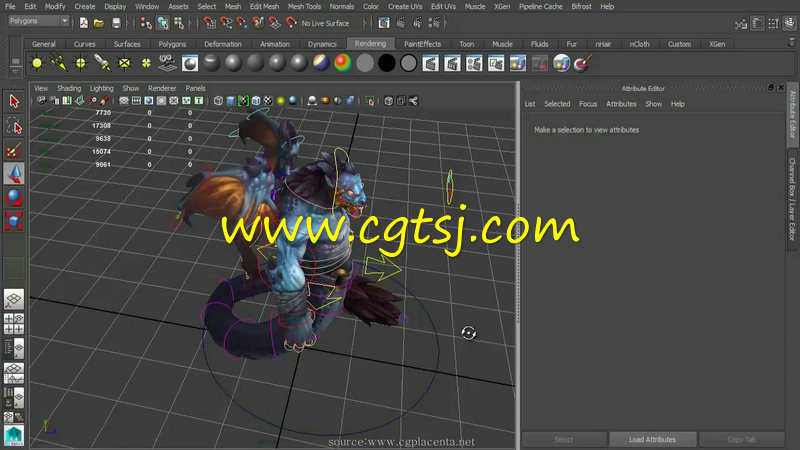This screenshot has width=800, height=450.
Task: Toggle make live surface magnet
Action: [x=291, y=22]
